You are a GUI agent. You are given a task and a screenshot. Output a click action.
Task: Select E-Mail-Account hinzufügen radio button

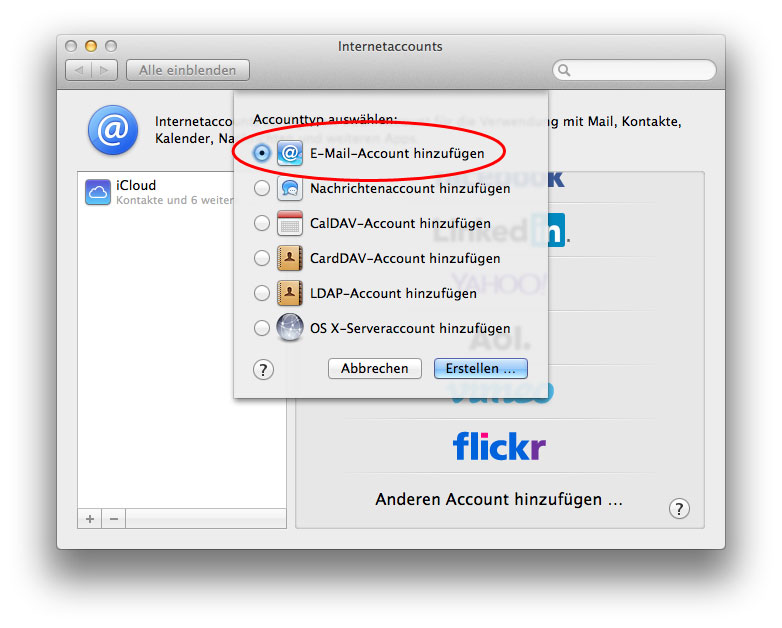point(262,153)
